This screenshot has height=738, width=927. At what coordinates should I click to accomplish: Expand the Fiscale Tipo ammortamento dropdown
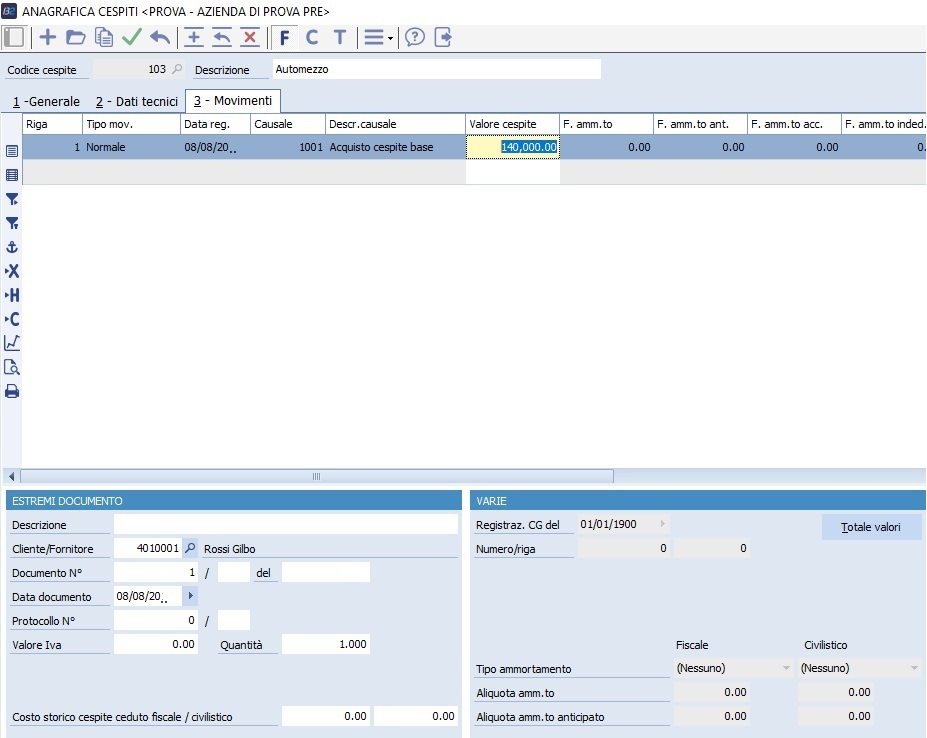(x=734, y=668)
